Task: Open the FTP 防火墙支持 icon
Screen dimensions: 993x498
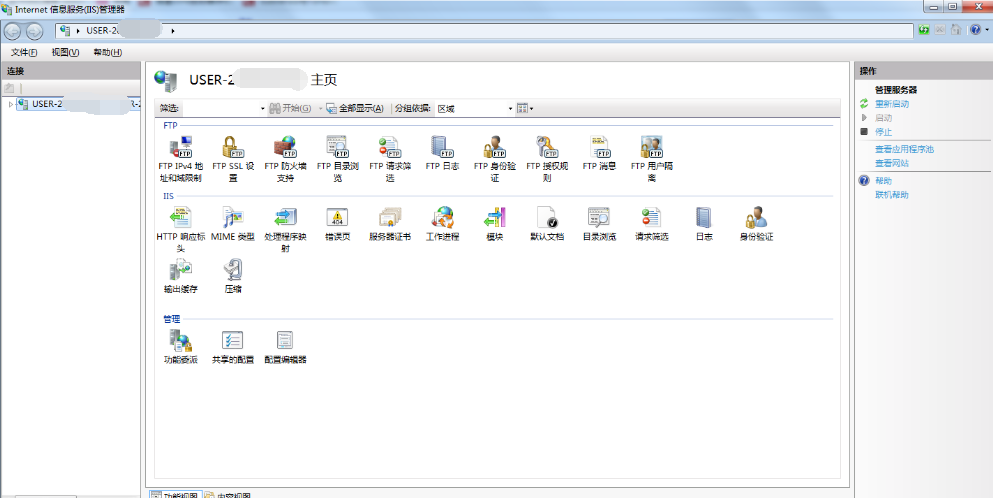Action: tap(285, 150)
